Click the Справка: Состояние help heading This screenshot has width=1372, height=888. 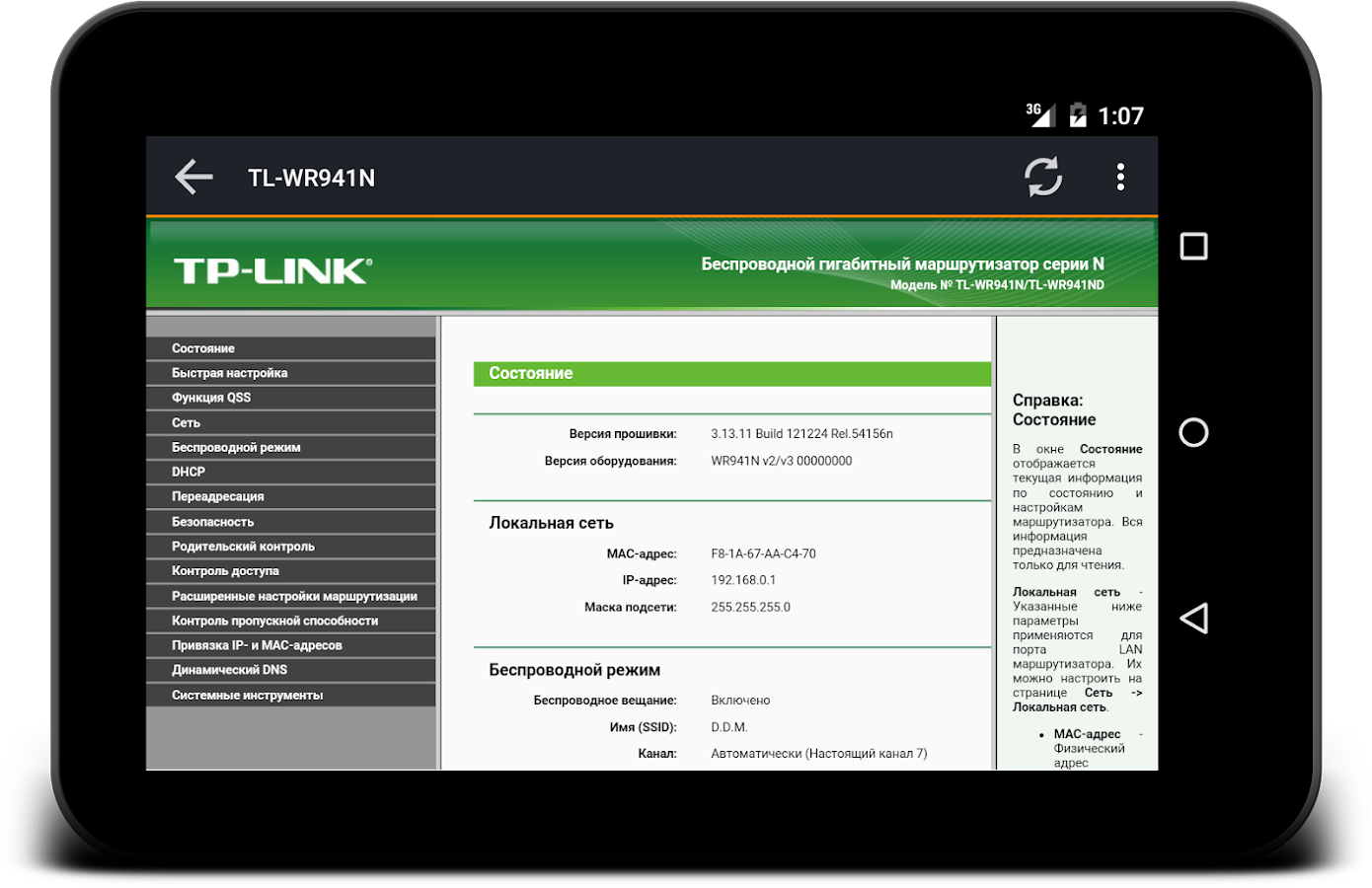coord(1054,409)
